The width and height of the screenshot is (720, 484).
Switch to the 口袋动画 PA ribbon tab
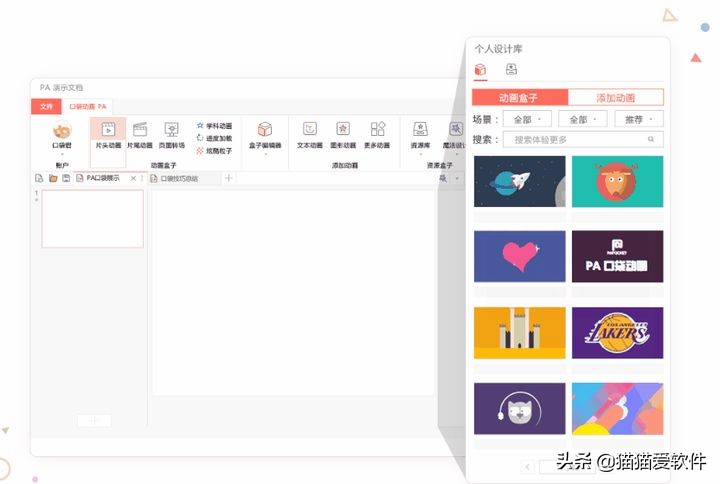pos(88,107)
